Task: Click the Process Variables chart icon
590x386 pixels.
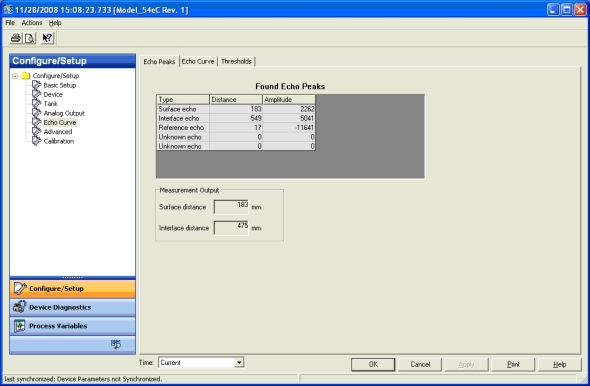Action: point(20,326)
